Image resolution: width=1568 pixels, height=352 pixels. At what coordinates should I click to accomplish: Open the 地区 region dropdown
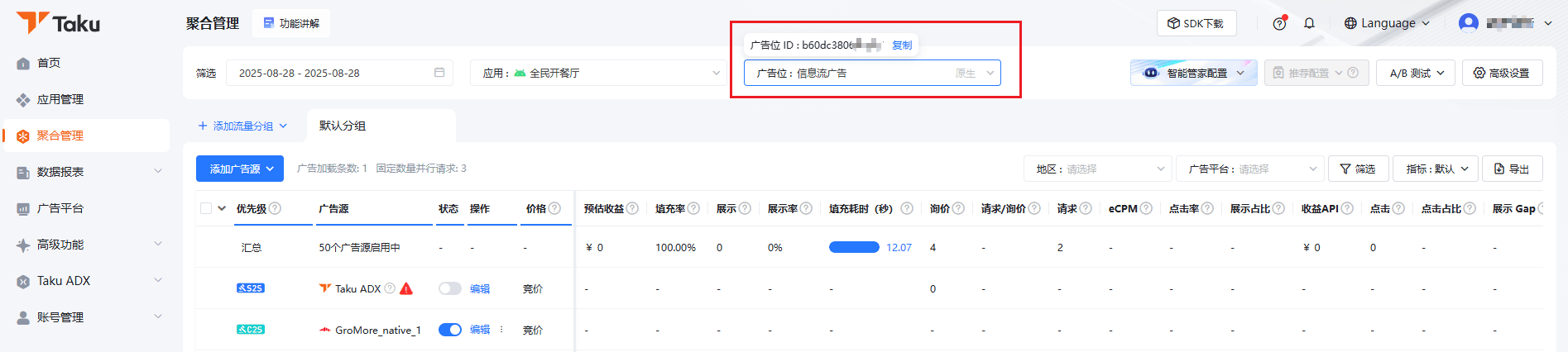pos(1097,169)
